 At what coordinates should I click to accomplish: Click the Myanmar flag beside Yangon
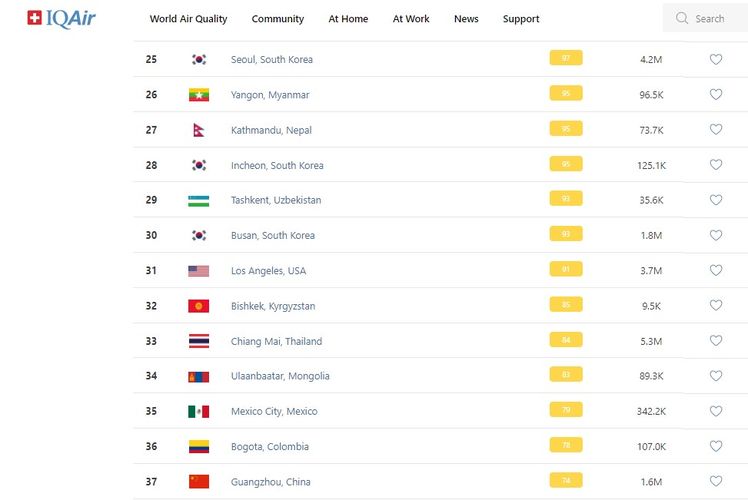[199, 95]
